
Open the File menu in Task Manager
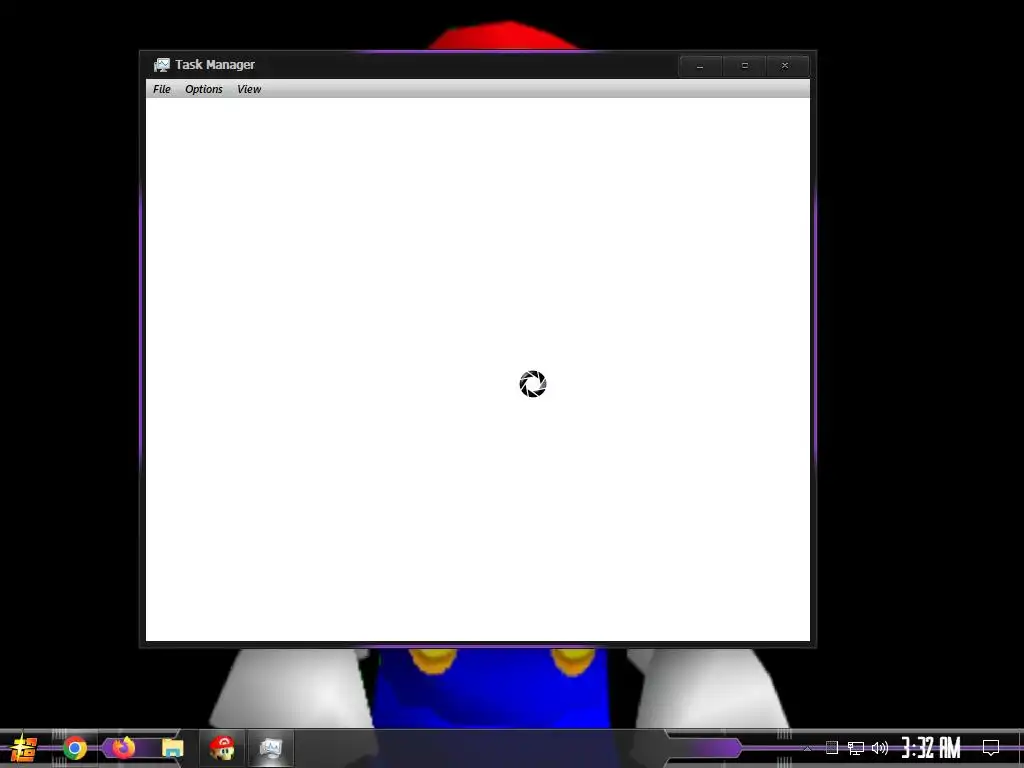pyautogui.click(x=161, y=89)
